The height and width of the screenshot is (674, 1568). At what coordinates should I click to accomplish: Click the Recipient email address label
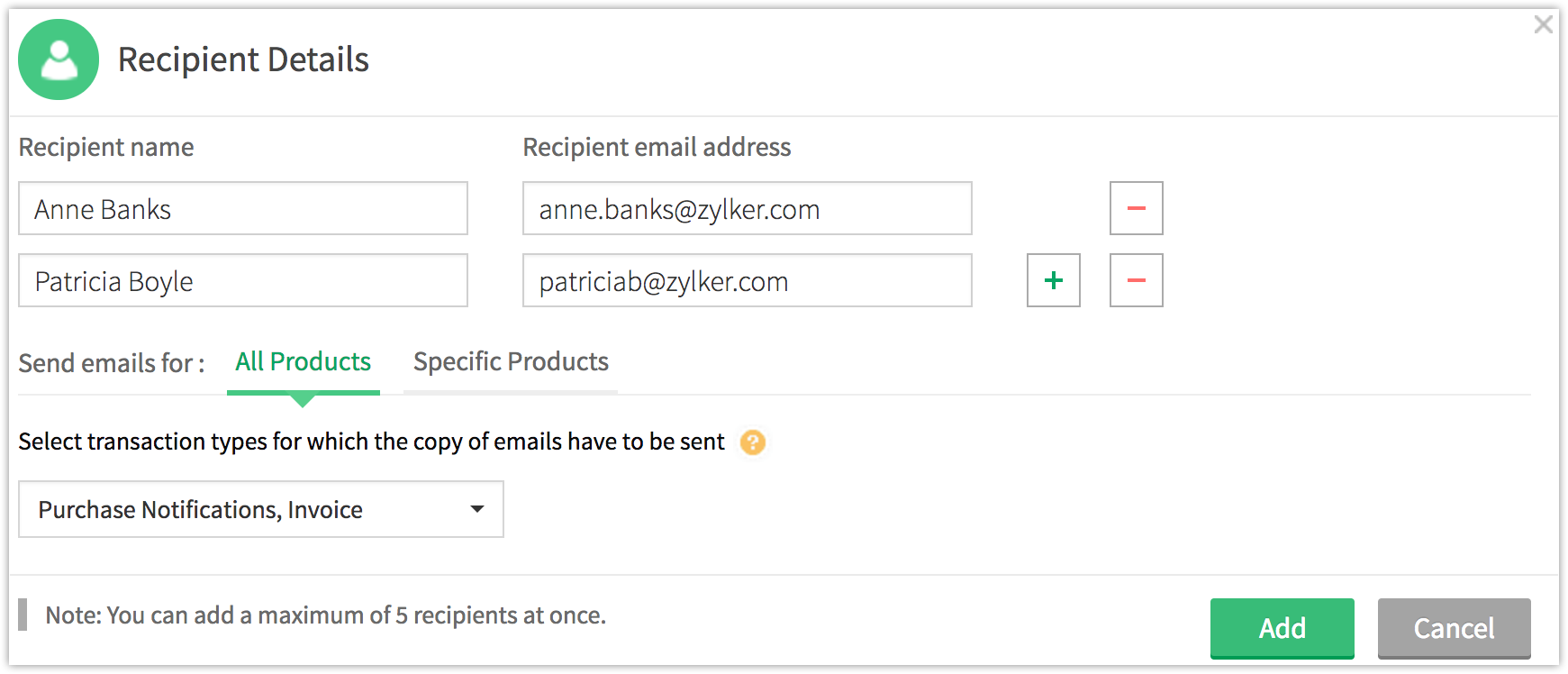(x=657, y=147)
